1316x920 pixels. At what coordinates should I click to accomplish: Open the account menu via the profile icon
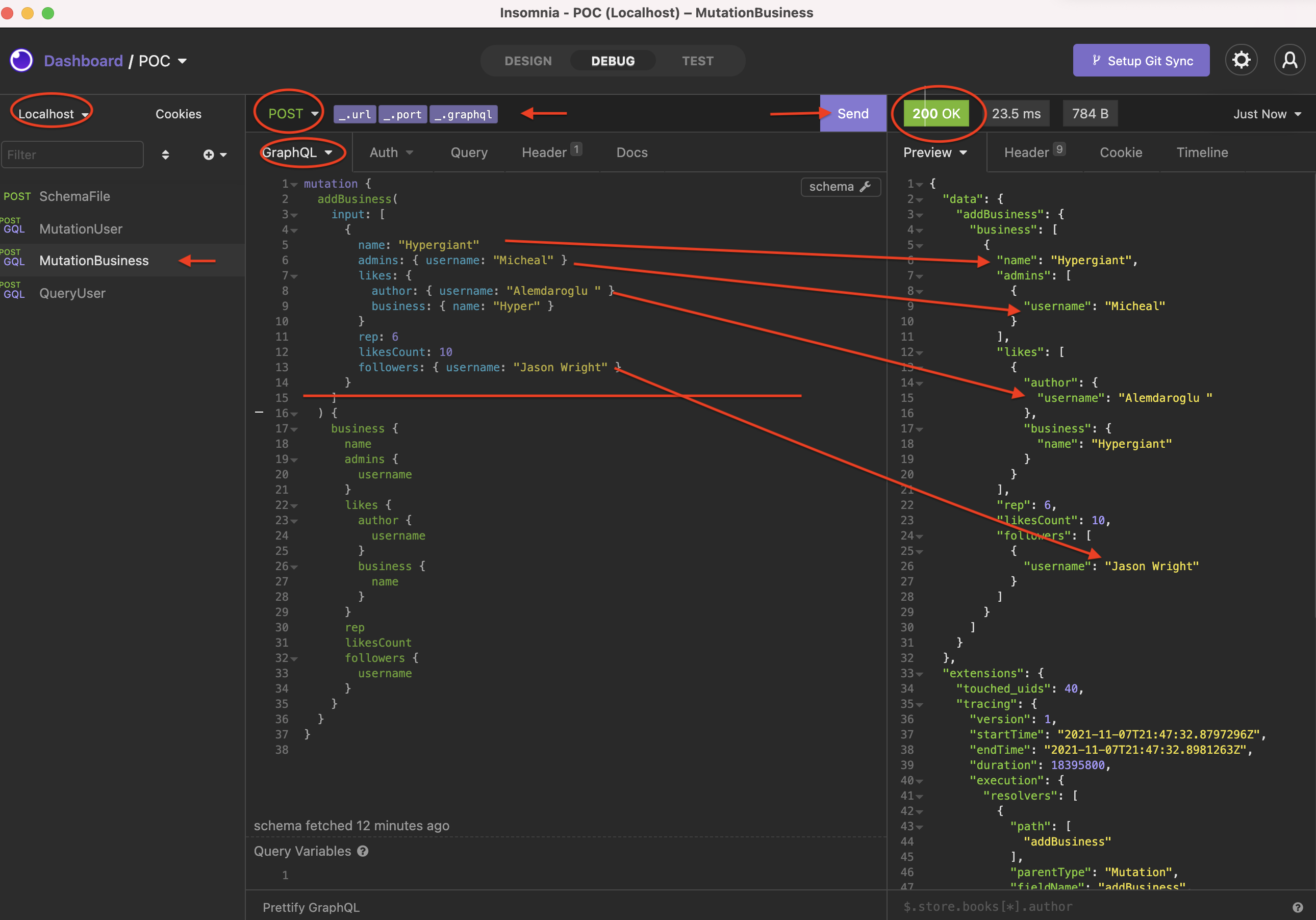tap(1290, 60)
